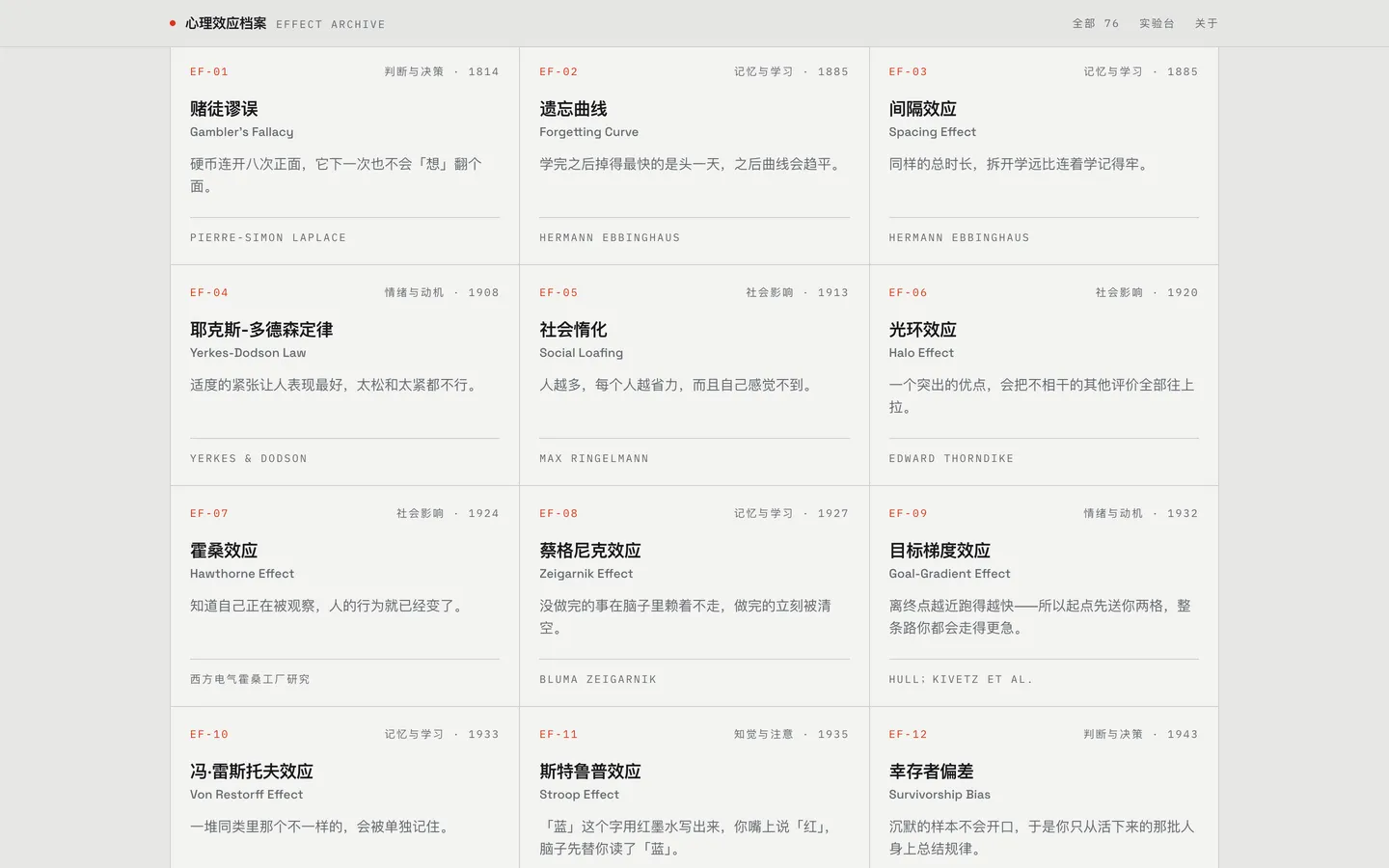The width and height of the screenshot is (1389, 868).
Task: Click 判断与决策 · 1943 tag on EF-12
Action: point(1140,734)
